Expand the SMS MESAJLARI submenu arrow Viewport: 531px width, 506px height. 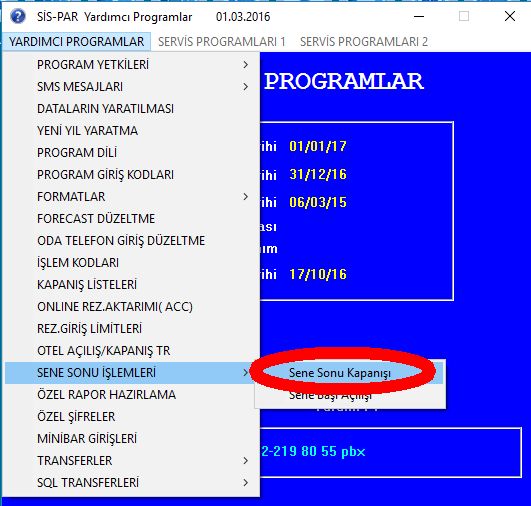(x=246, y=87)
